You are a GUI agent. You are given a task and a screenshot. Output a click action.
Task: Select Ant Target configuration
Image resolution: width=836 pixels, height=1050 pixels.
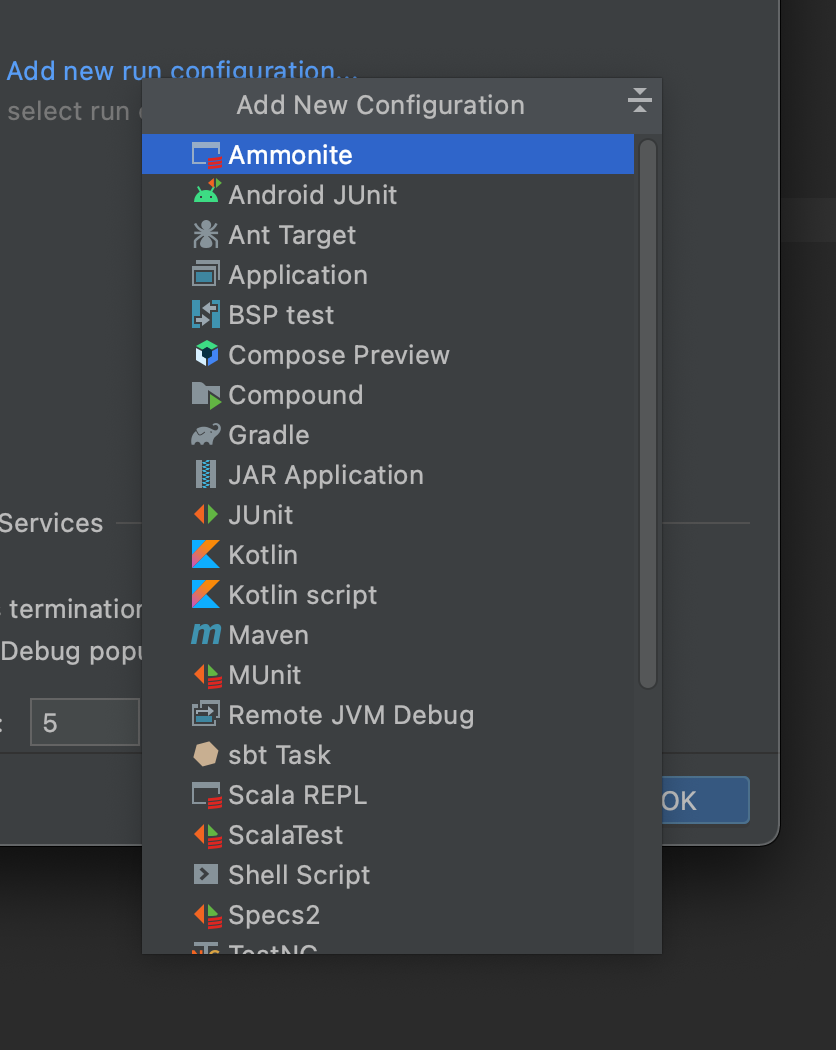[x=388, y=235]
